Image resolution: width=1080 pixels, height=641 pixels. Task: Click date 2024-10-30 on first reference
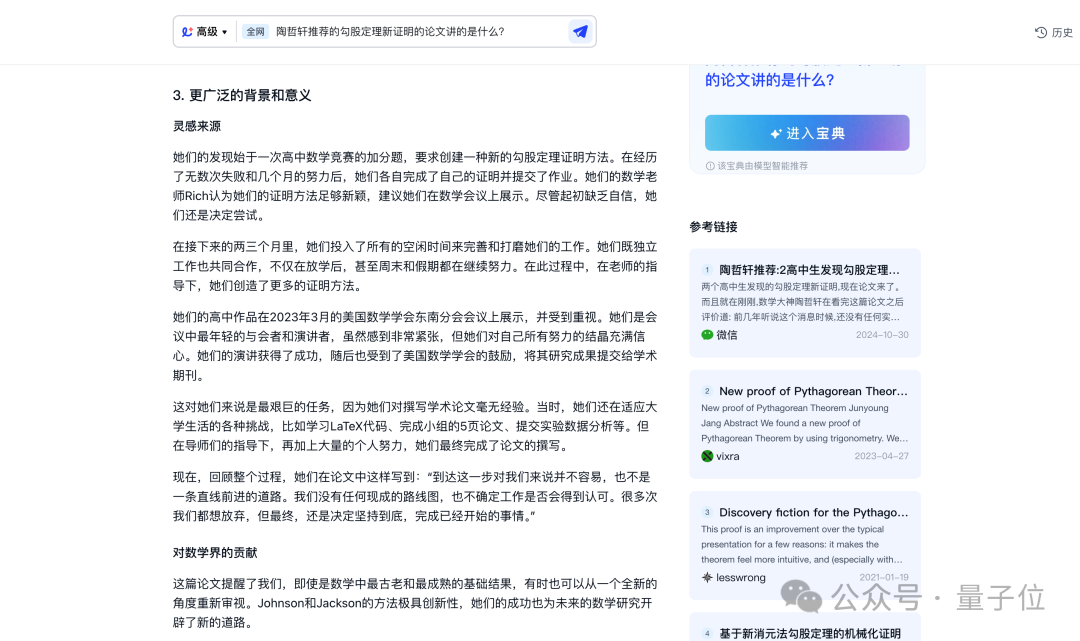point(882,335)
